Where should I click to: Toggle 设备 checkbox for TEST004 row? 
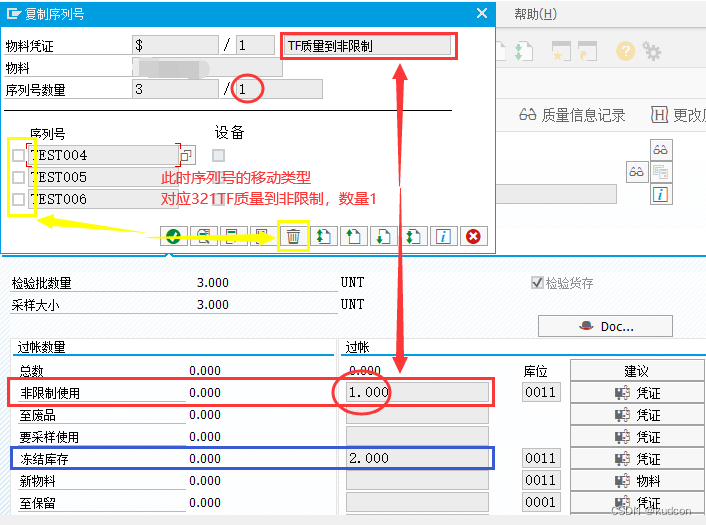click(x=219, y=155)
